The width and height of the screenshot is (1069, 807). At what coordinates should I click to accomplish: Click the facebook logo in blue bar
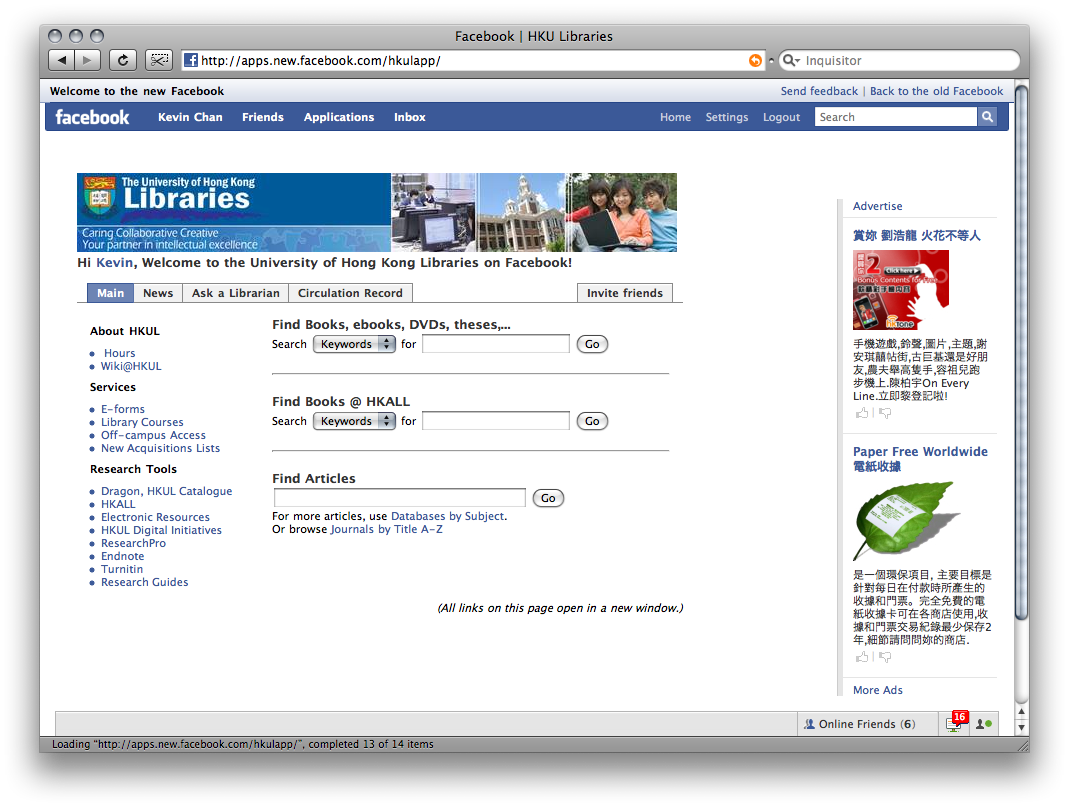click(92, 117)
